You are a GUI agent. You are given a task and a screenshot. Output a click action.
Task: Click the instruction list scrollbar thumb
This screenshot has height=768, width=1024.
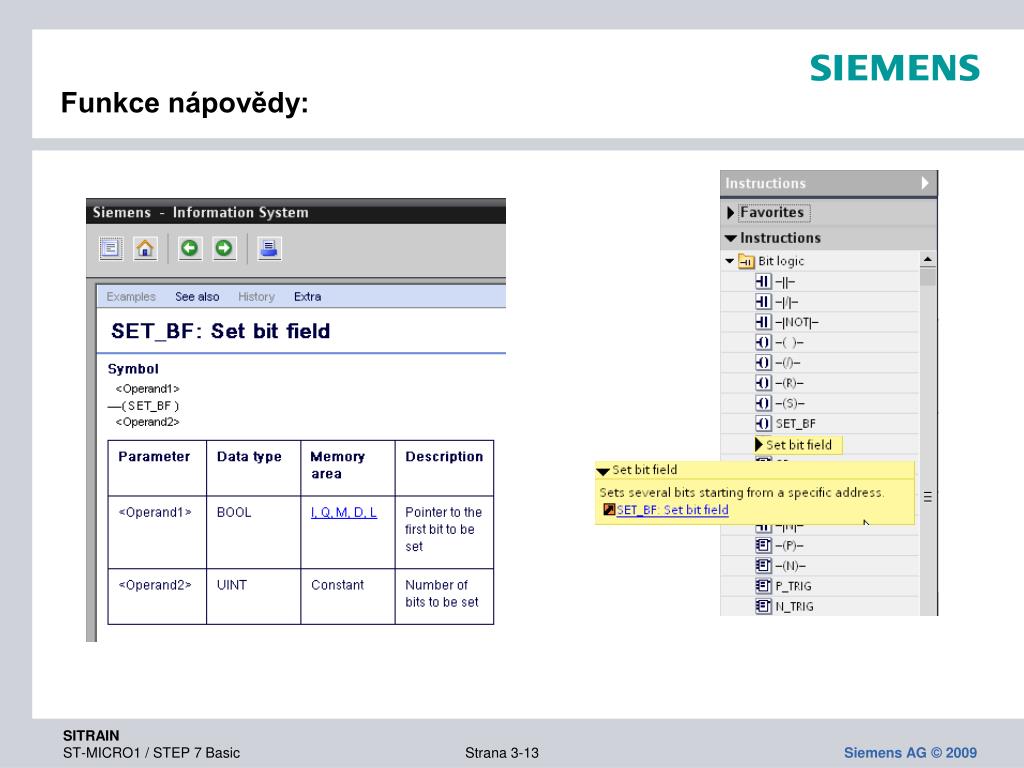tap(927, 277)
